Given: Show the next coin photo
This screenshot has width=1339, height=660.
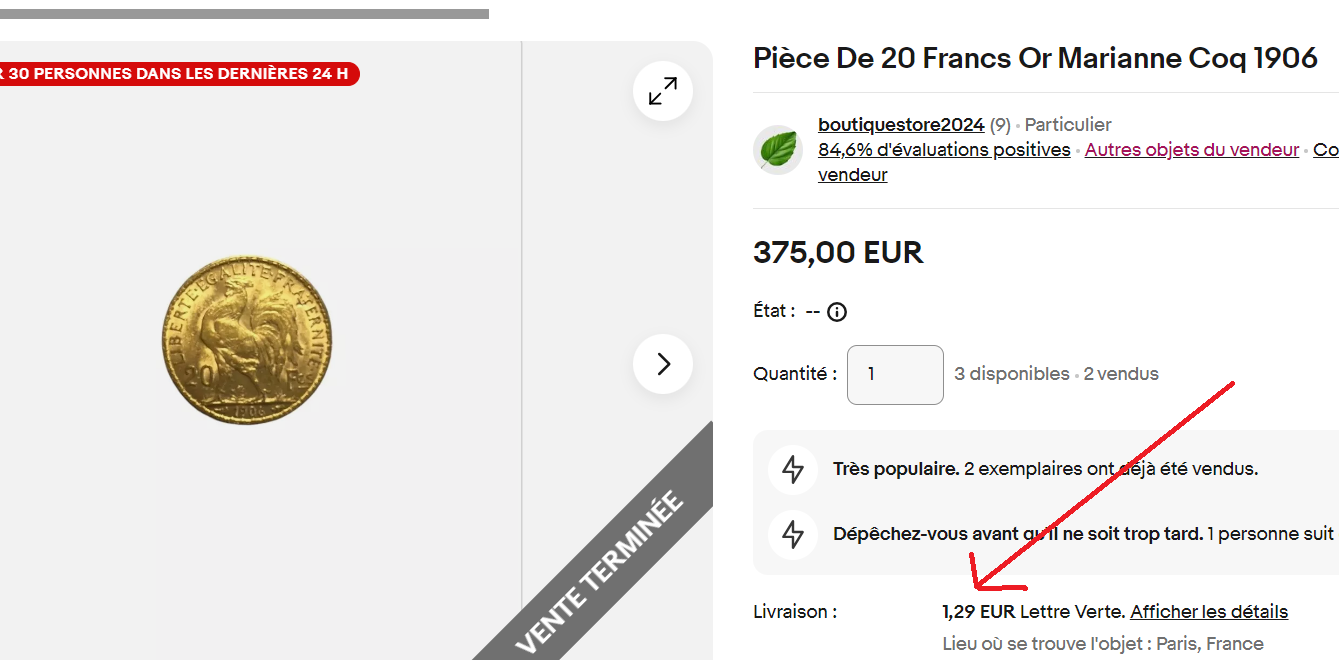Looking at the screenshot, I should (663, 364).
